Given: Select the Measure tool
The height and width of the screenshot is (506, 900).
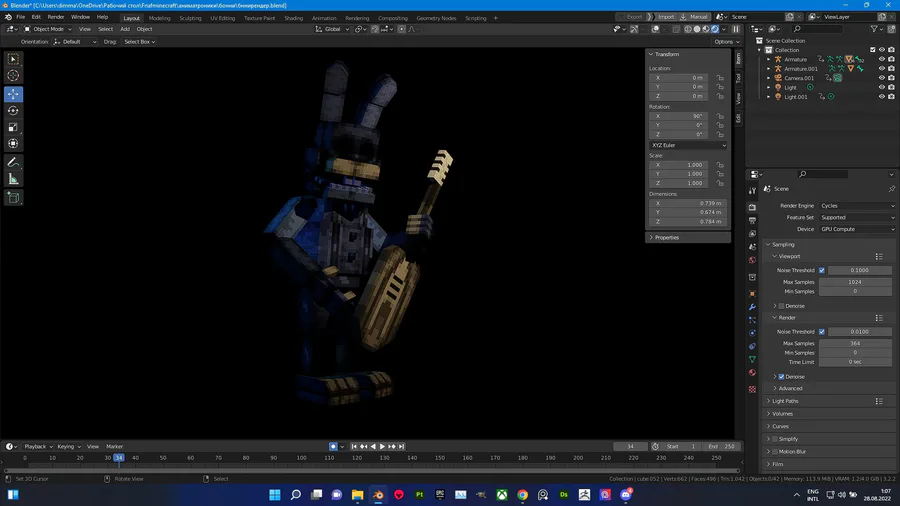Looking at the screenshot, I should tap(13, 179).
